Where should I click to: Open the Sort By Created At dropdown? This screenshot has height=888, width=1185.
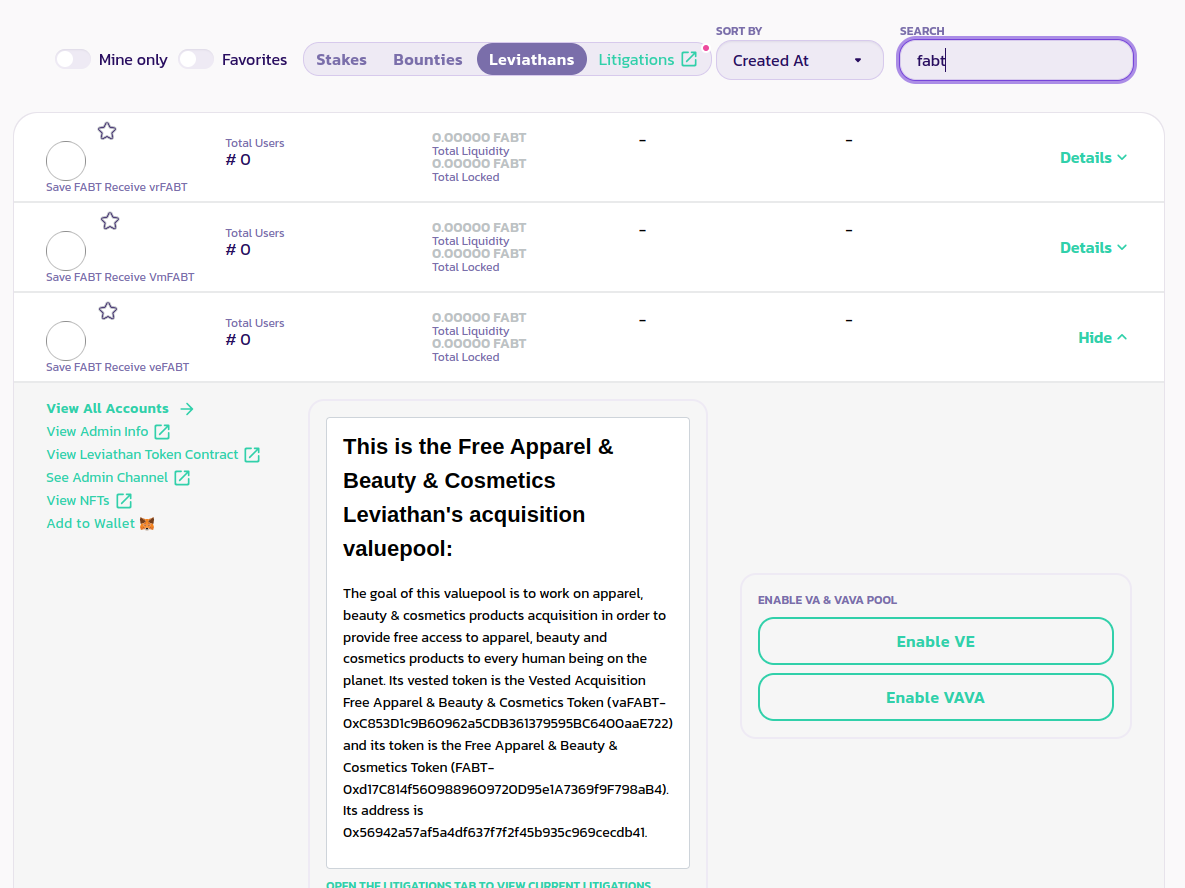click(799, 60)
